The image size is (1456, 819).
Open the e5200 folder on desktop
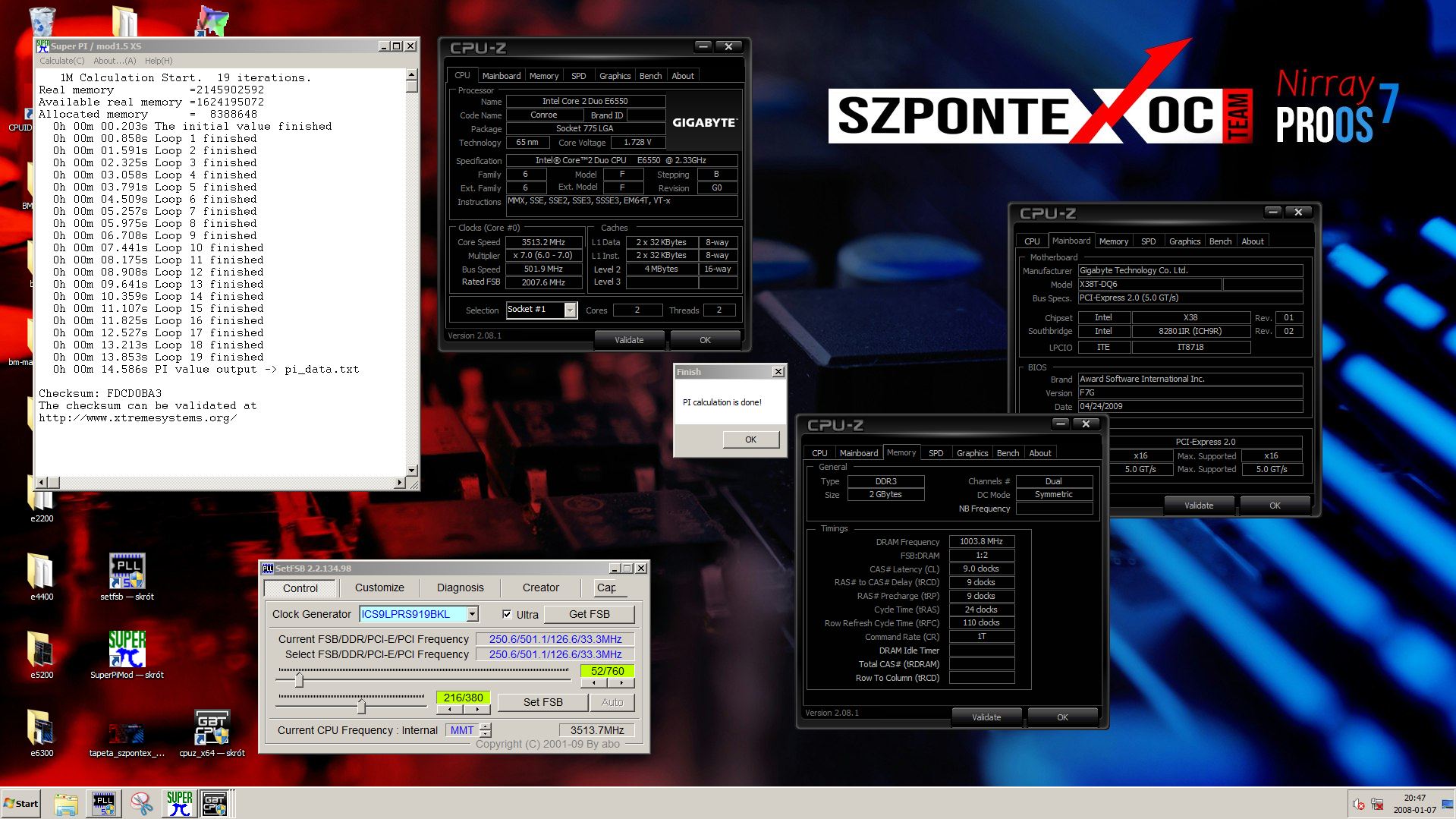[42, 654]
